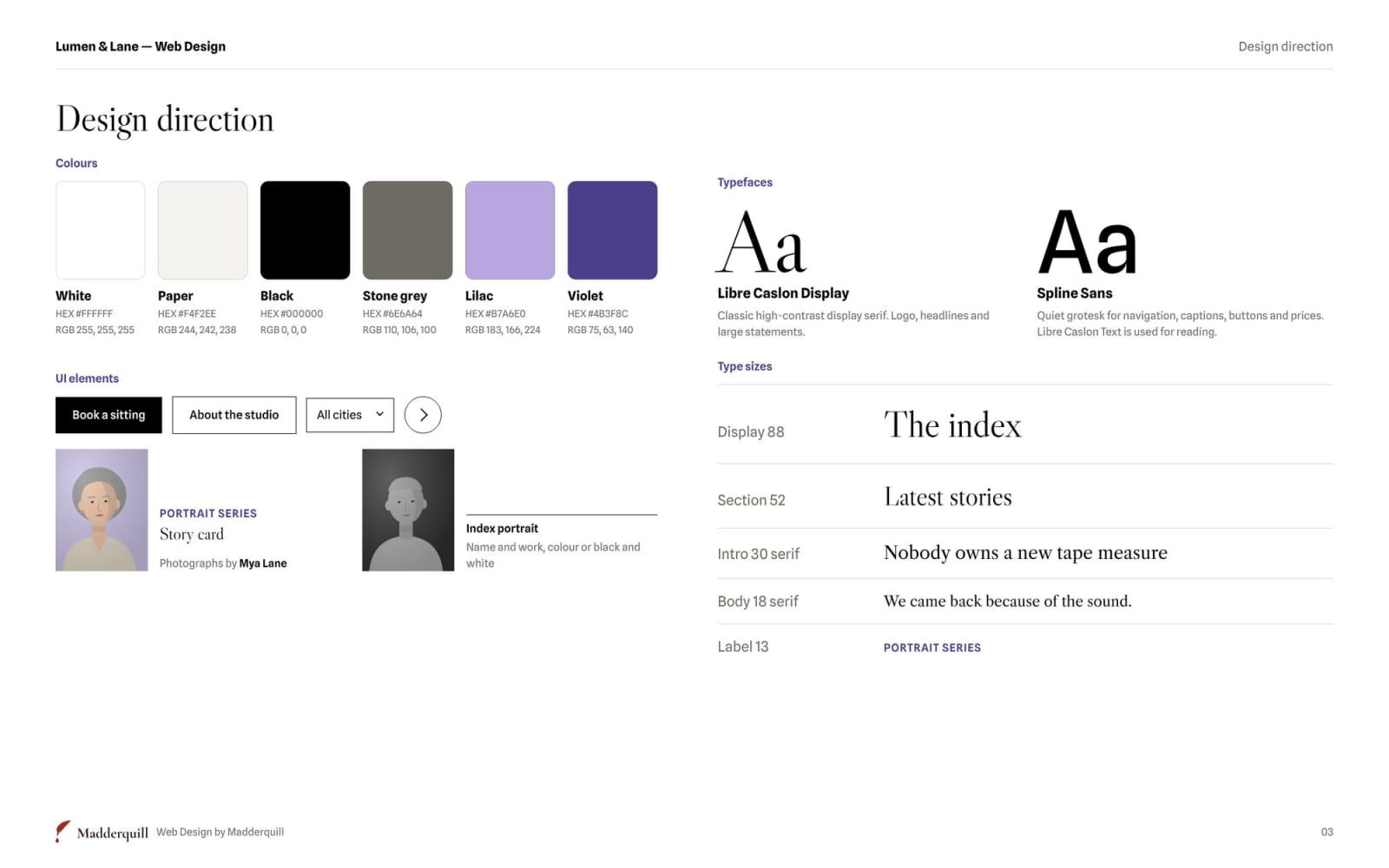Screen dimensions: 1389x868
Task: Click the Spline Sans Aa specimen
Action: tap(1087, 242)
